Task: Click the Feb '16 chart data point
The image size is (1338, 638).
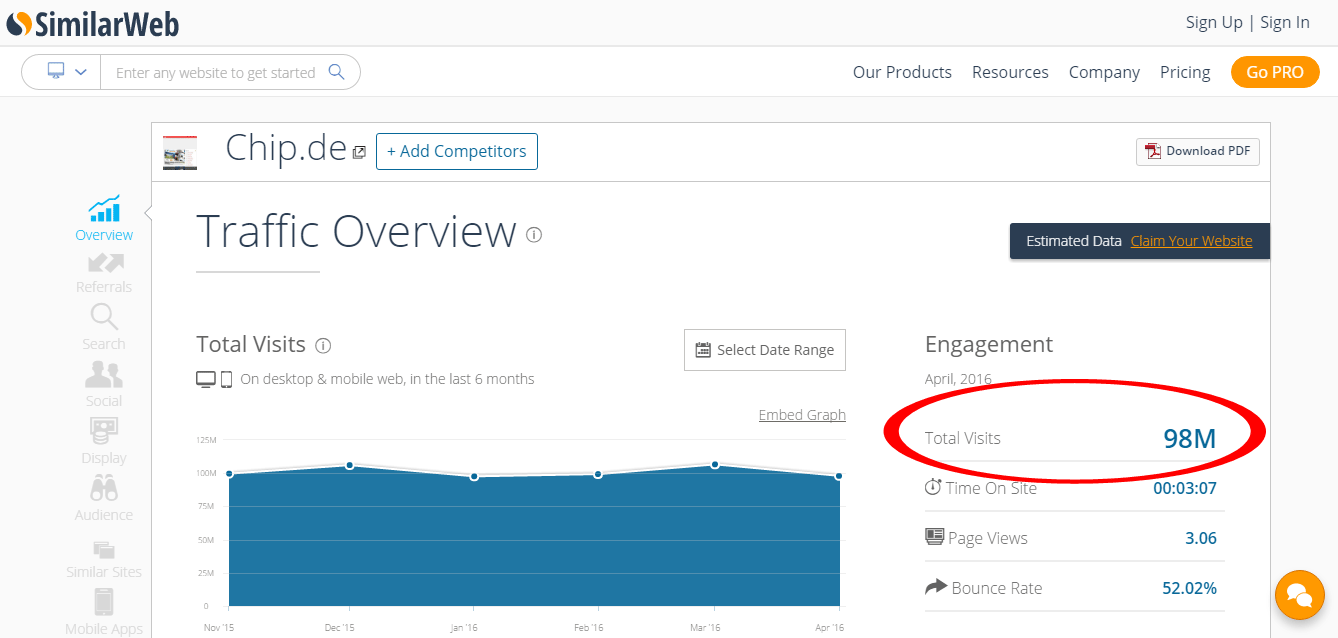Action: [598, 474]
